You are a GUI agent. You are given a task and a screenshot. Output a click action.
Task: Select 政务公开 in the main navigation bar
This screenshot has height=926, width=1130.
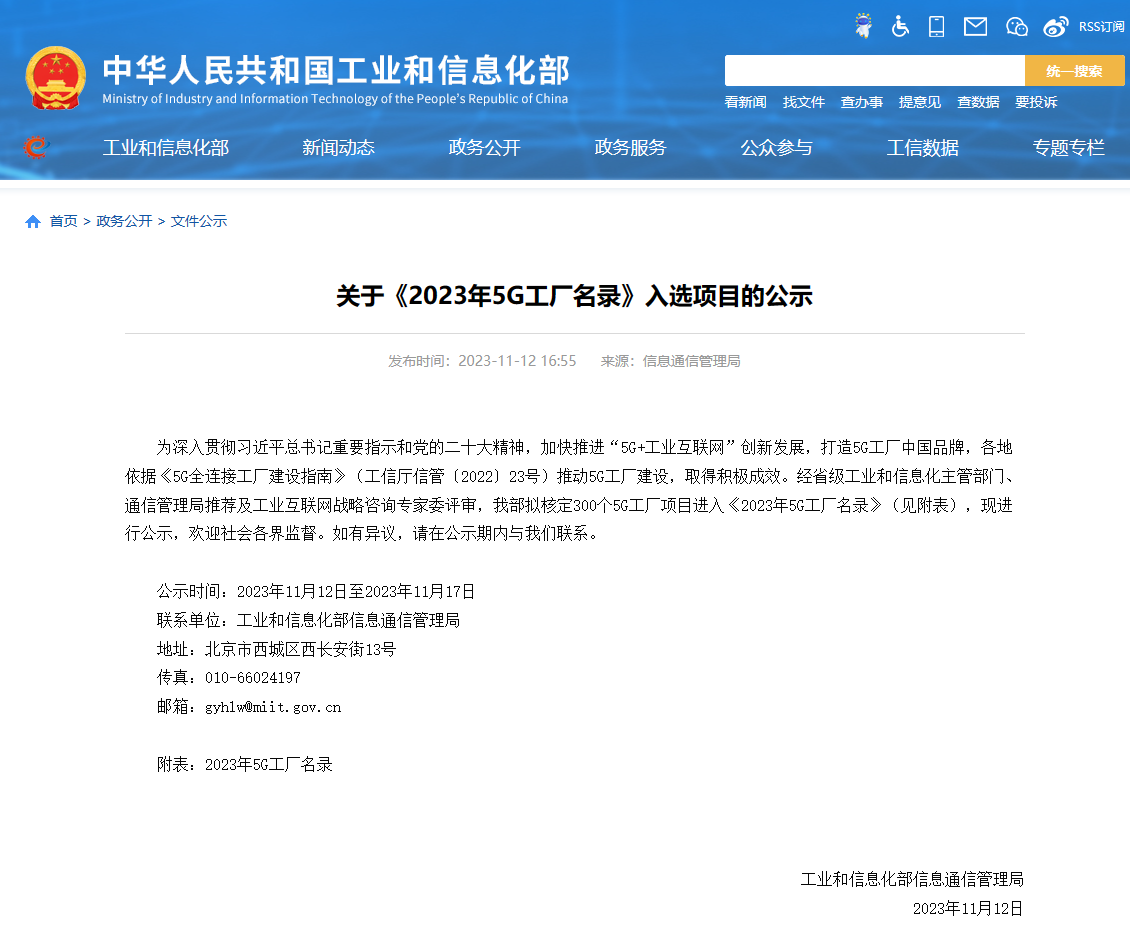(x=484, y=148)
